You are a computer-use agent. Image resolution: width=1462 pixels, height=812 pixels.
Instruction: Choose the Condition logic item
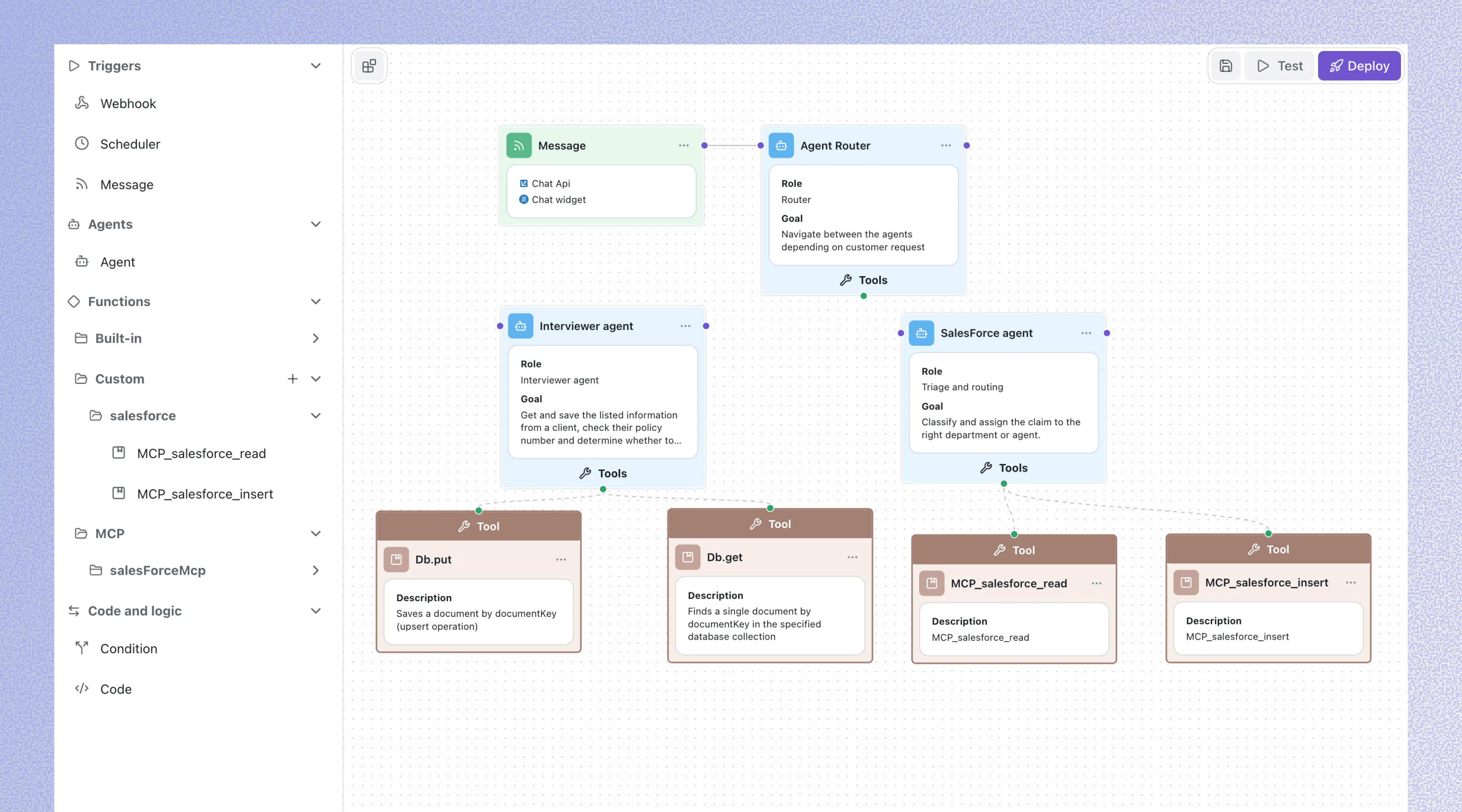click(x=128, y=648)
